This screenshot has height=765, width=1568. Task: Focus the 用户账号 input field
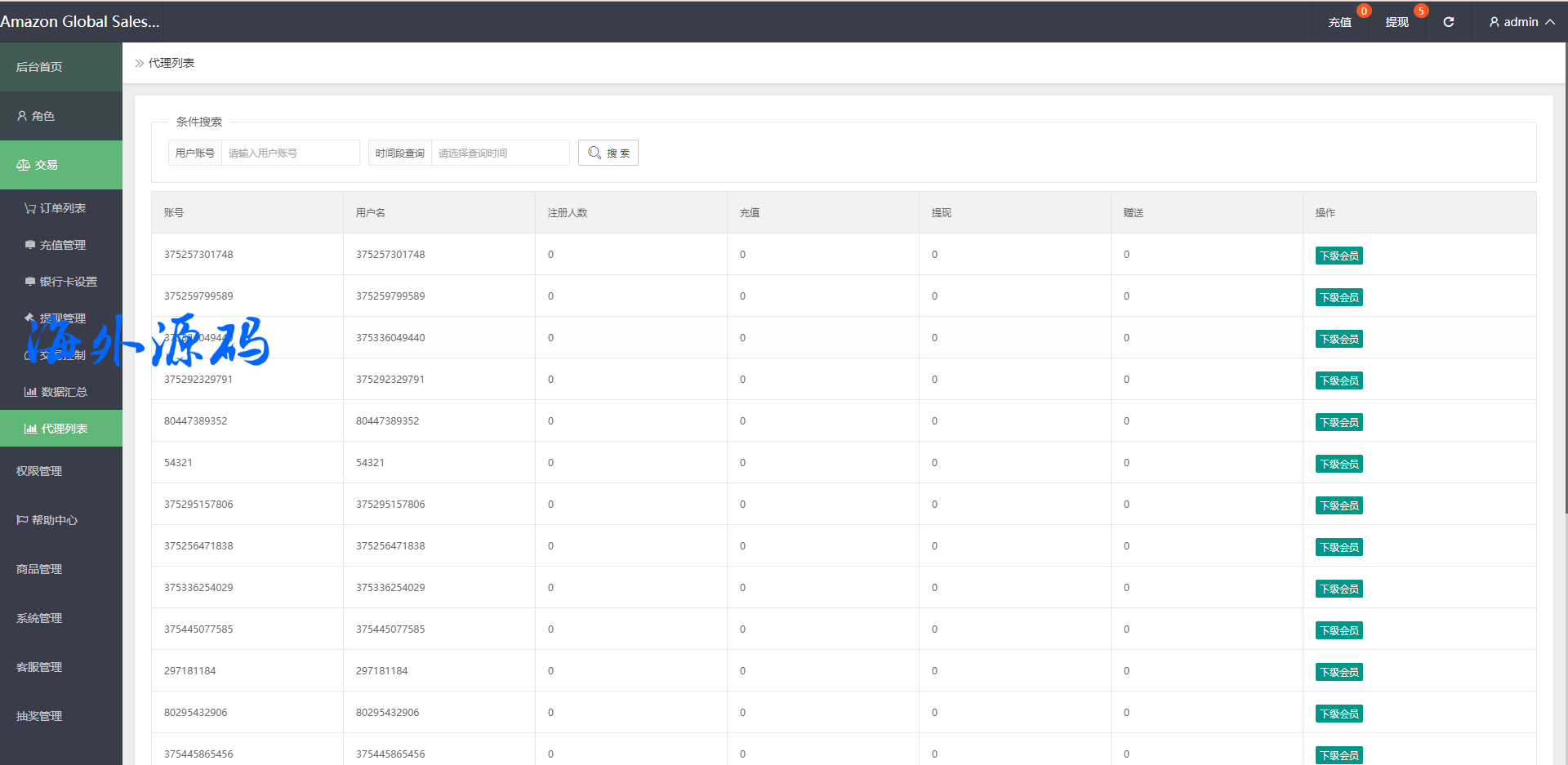290,153
